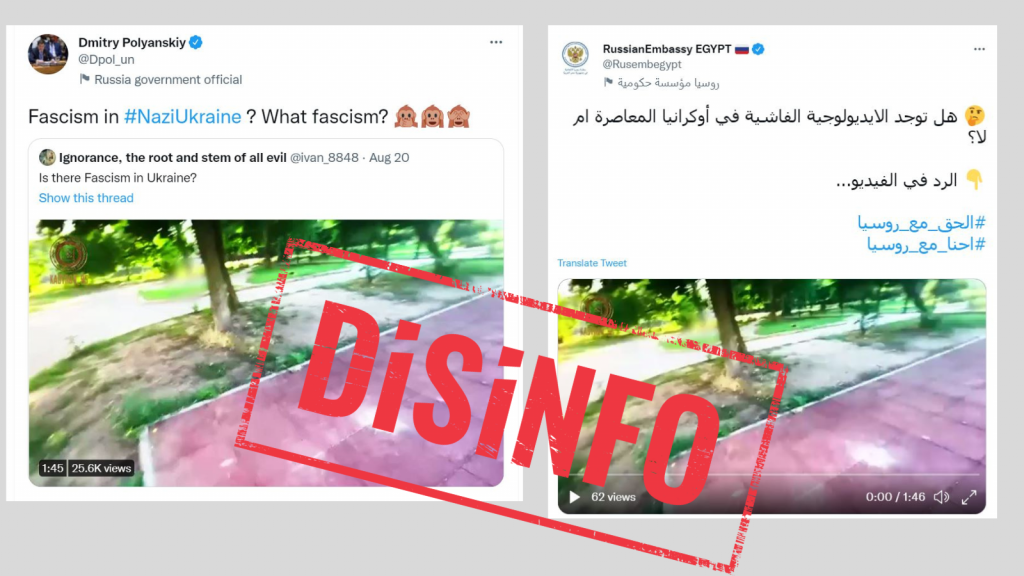Open the three-dot menu on Polyanskiy's tweet
Screen dimensions: 1024x576
click(x=496, y=42)
